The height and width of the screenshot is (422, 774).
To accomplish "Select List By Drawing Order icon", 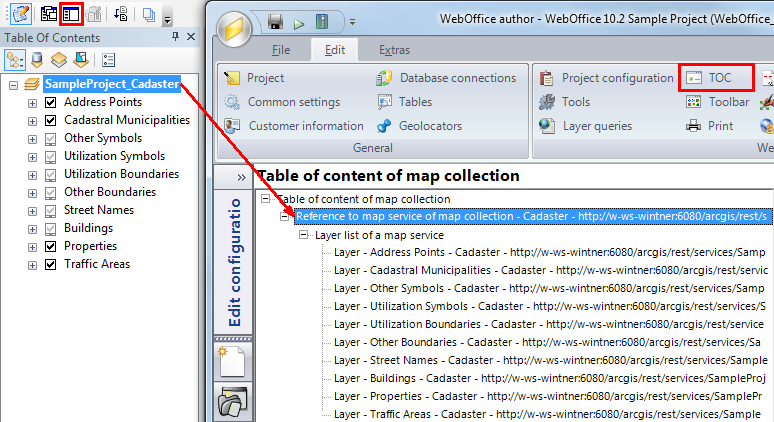I will click(15, 60).
